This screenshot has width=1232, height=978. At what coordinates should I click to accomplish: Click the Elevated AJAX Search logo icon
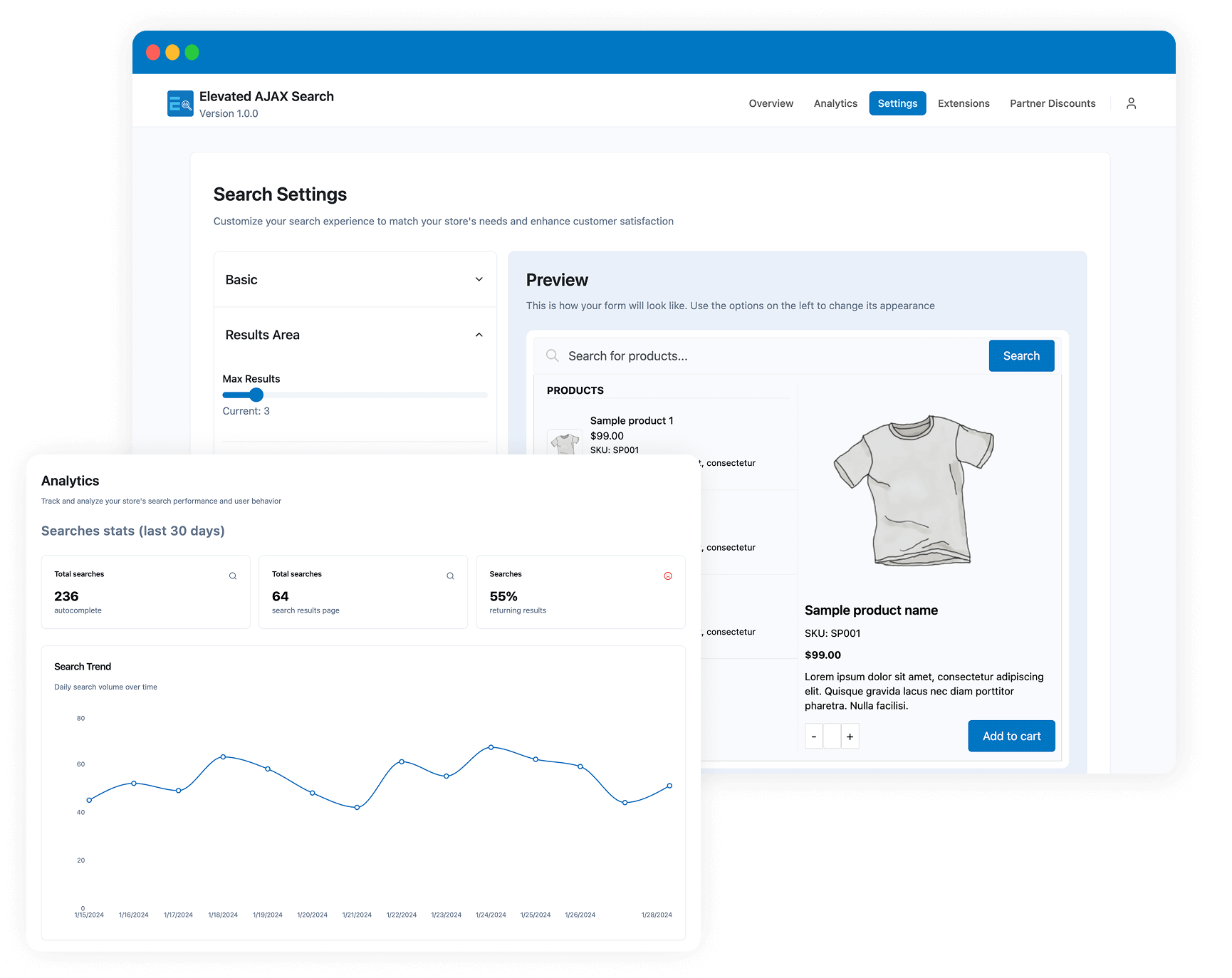coord(180,103)
